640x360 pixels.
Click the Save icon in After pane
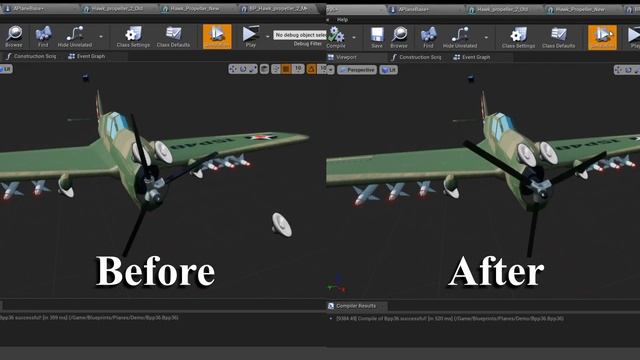[377, 37]
